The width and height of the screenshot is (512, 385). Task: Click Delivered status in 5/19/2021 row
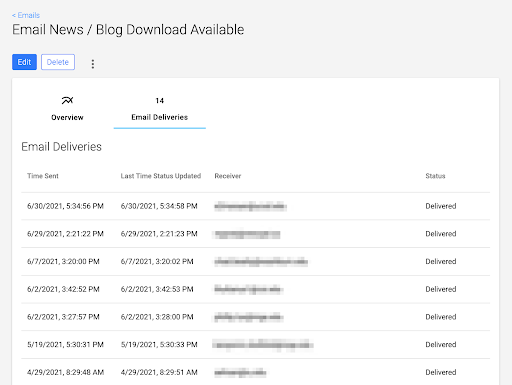441,344
